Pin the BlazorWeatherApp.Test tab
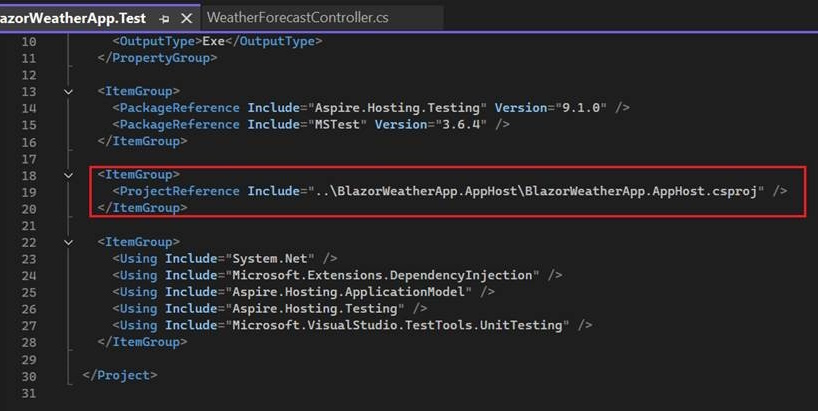Viewport: 818px width, 411px height. (x=165, y=18)
